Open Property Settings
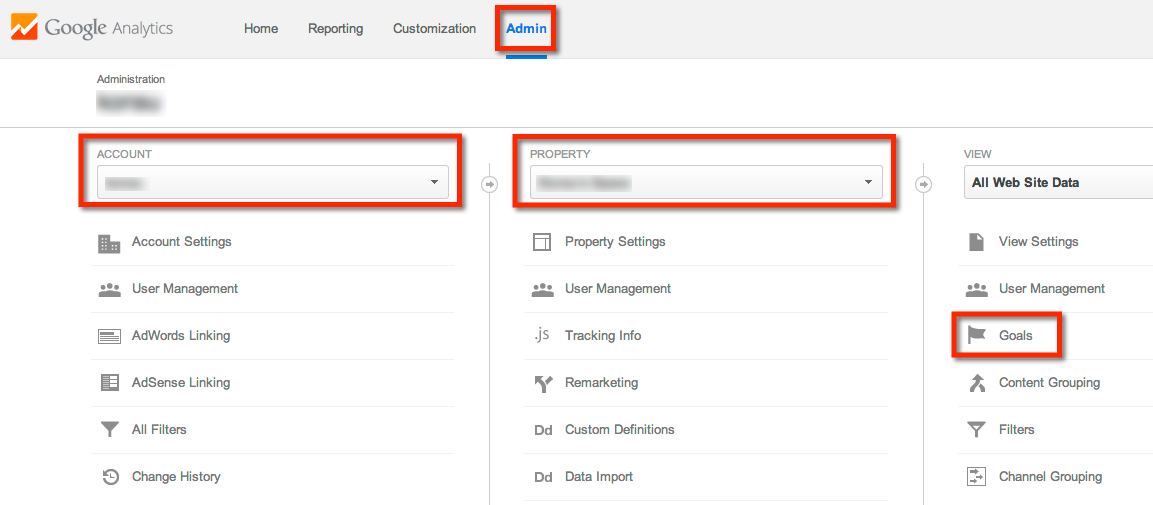This screenshot has height=505, width=1153. click(615, 241)
